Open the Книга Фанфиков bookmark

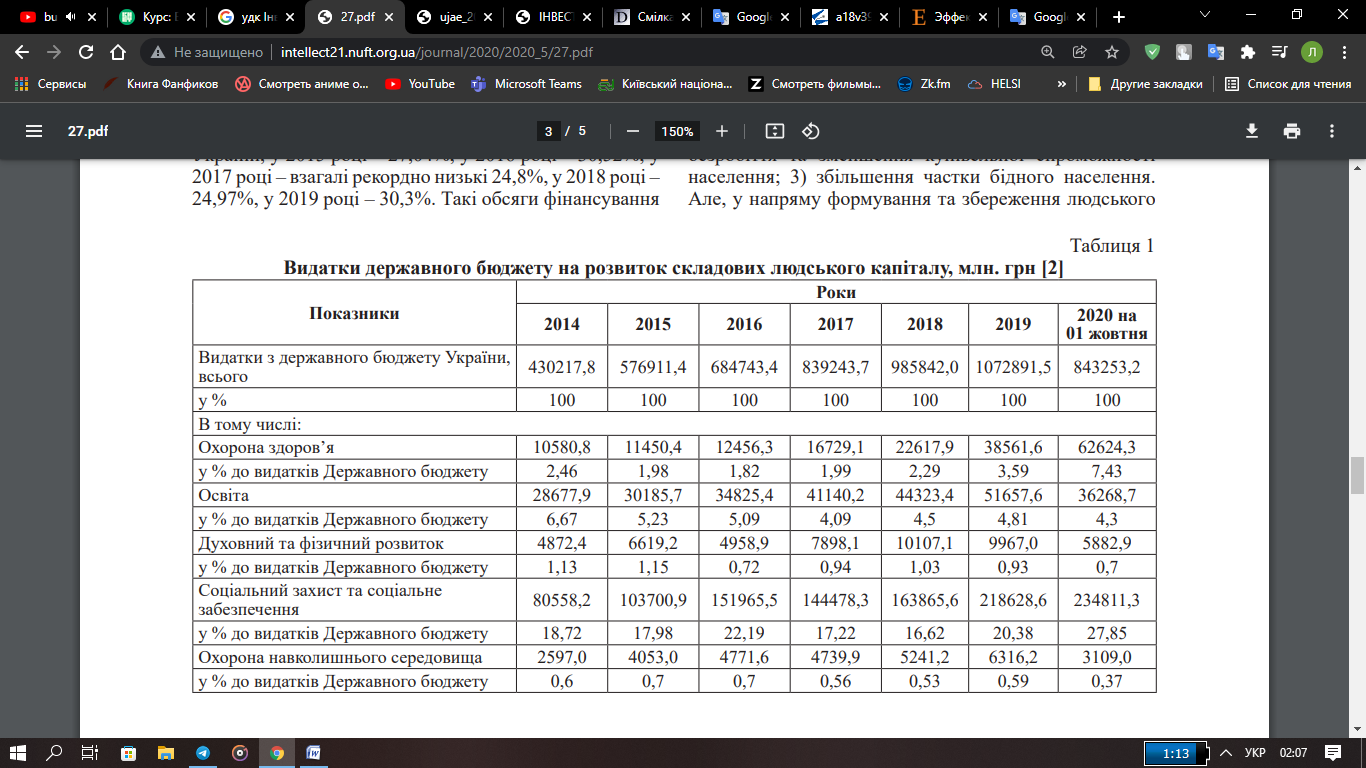[x=161, y=84]
